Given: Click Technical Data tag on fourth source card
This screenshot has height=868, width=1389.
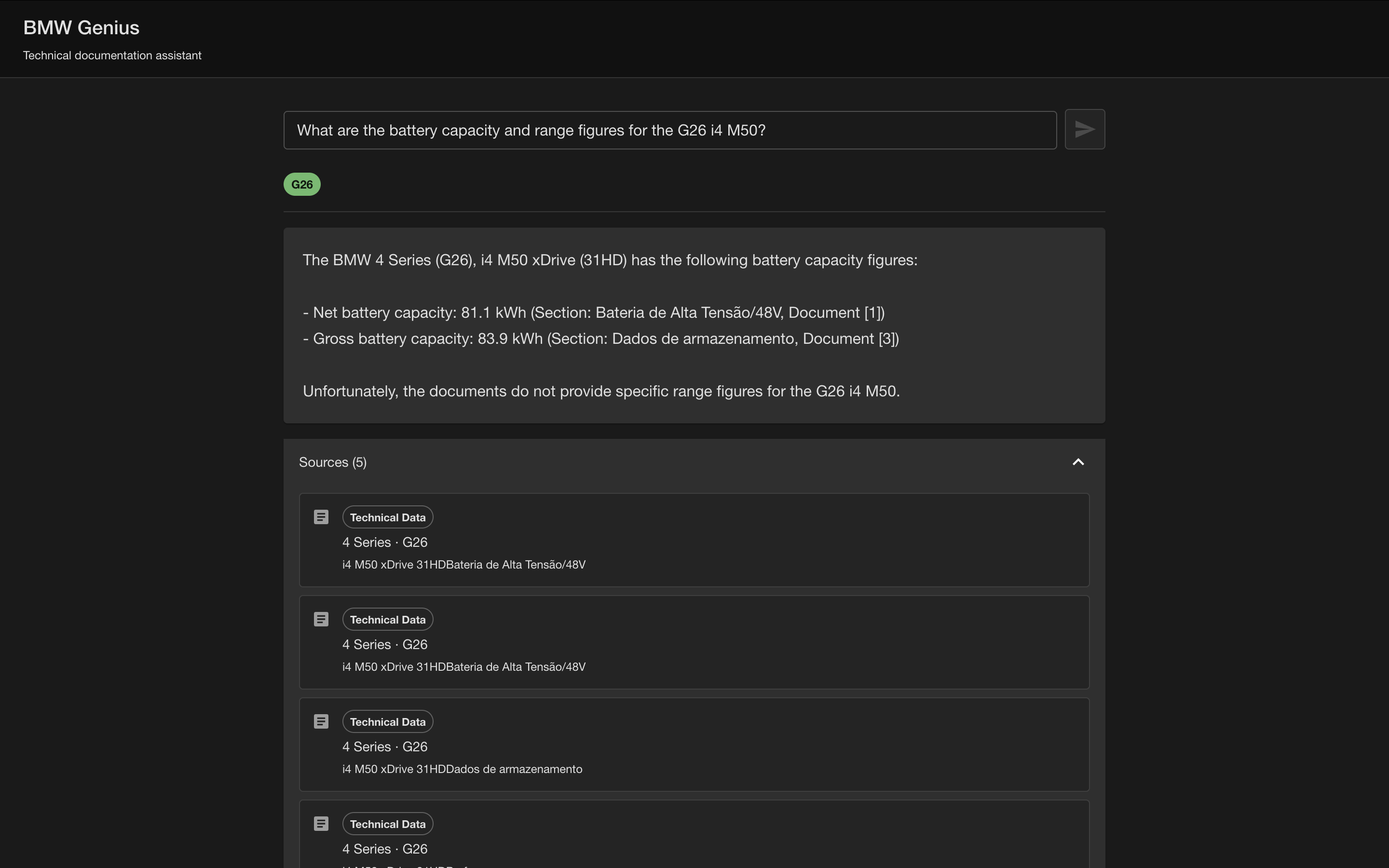Looking at the screenshot, I should pos(388,824).
